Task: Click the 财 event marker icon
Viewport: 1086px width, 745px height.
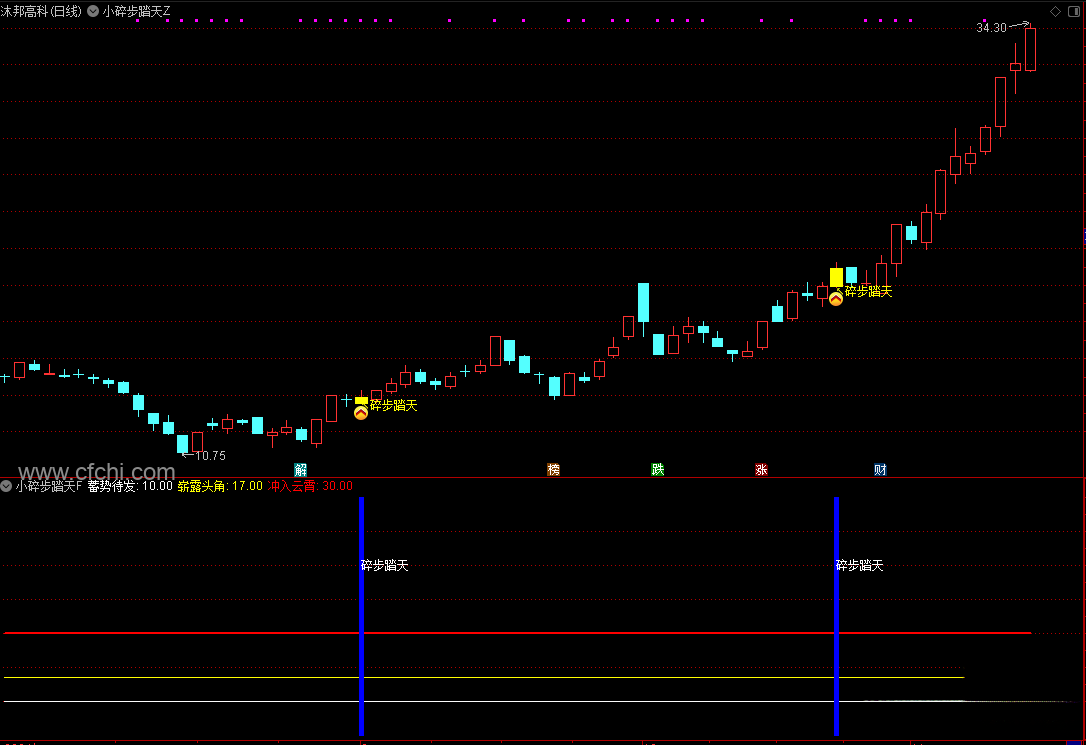Action: [880, 469]
